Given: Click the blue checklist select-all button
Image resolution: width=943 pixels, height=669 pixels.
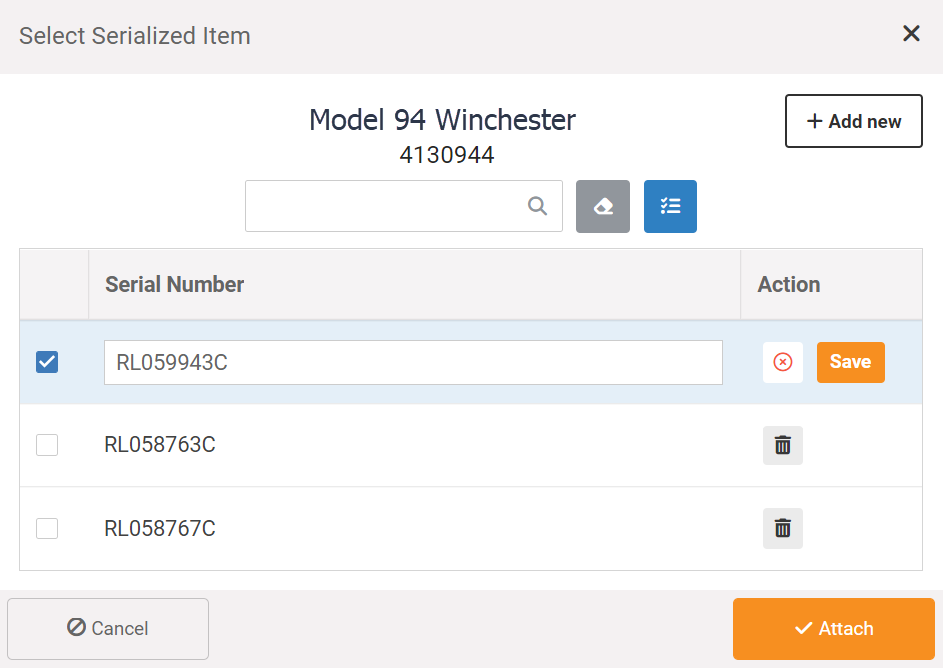Looking at the screenshot, I should (670, 206).
